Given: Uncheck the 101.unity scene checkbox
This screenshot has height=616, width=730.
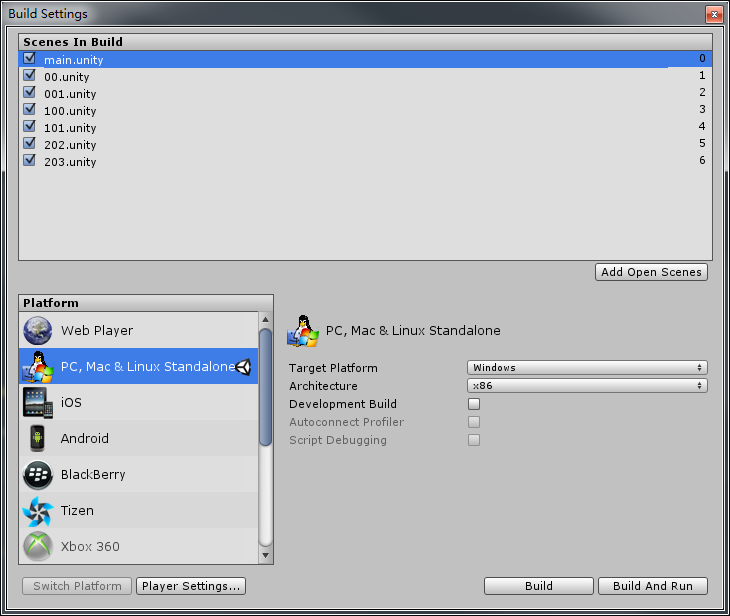Looking at the screenshot, I should coord(29,126).
